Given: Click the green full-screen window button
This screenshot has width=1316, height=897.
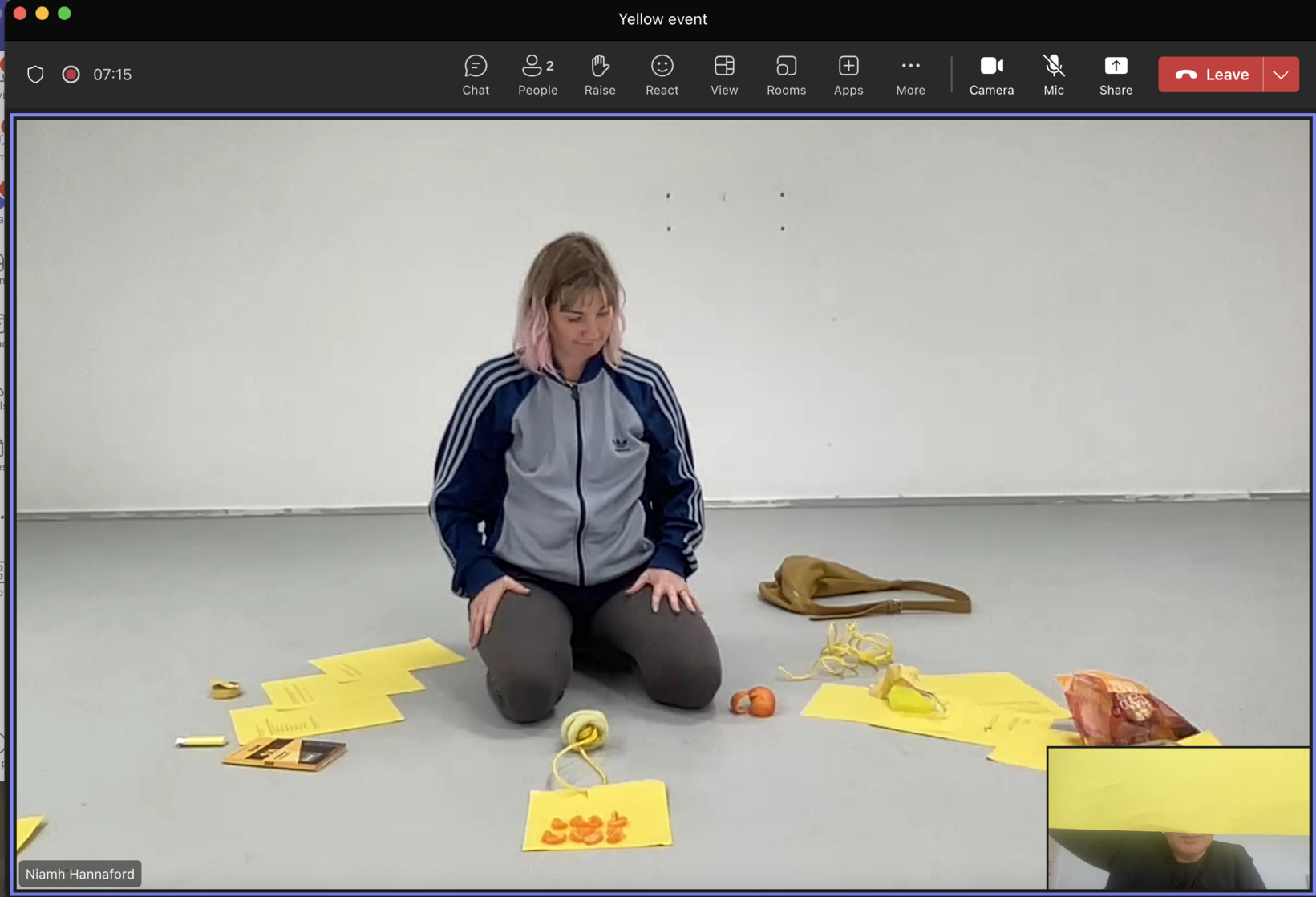Looking at the screenshot, I should [x=64, y=13].
